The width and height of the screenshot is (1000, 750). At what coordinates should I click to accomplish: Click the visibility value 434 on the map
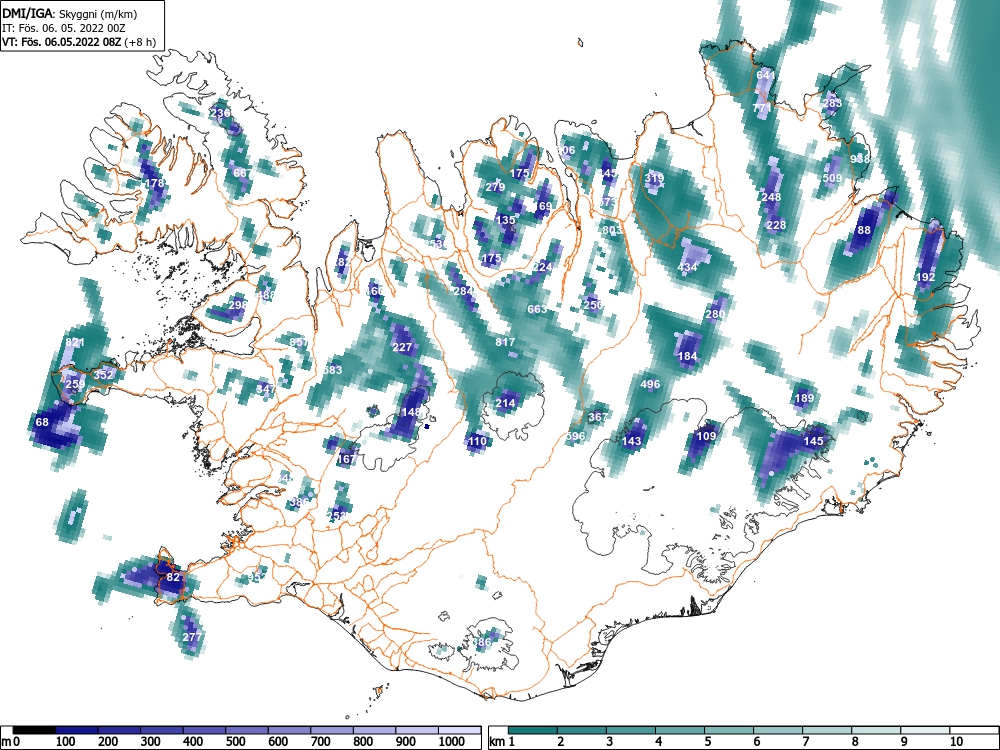click(687, 267)
